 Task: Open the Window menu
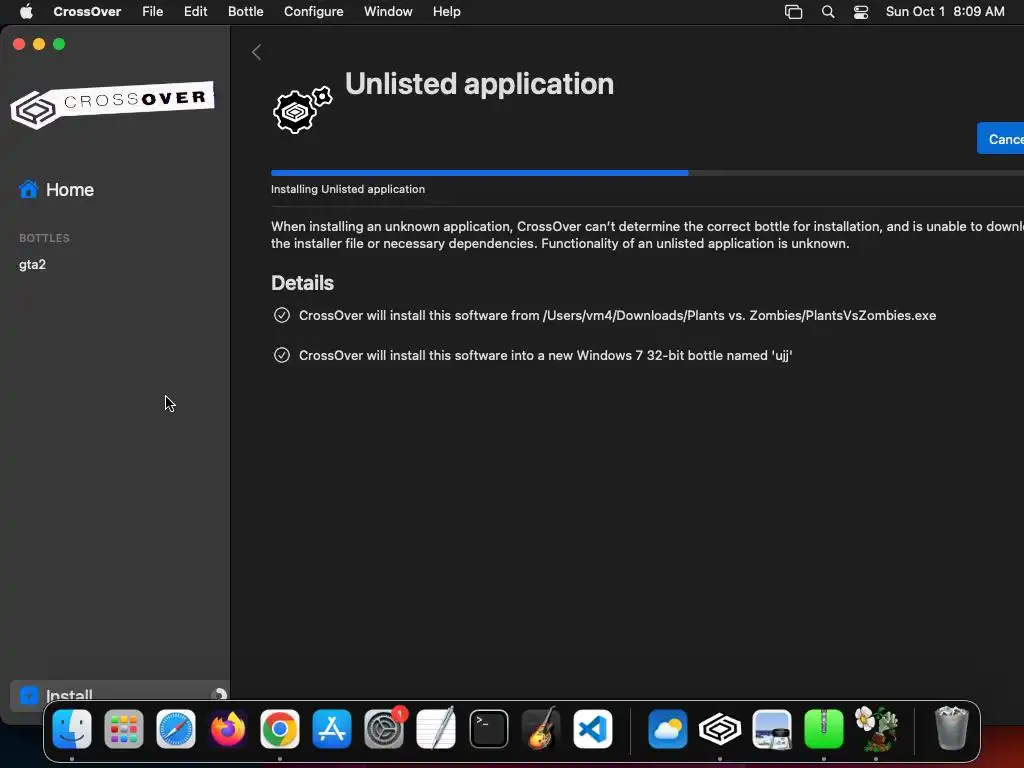[388, 12]
